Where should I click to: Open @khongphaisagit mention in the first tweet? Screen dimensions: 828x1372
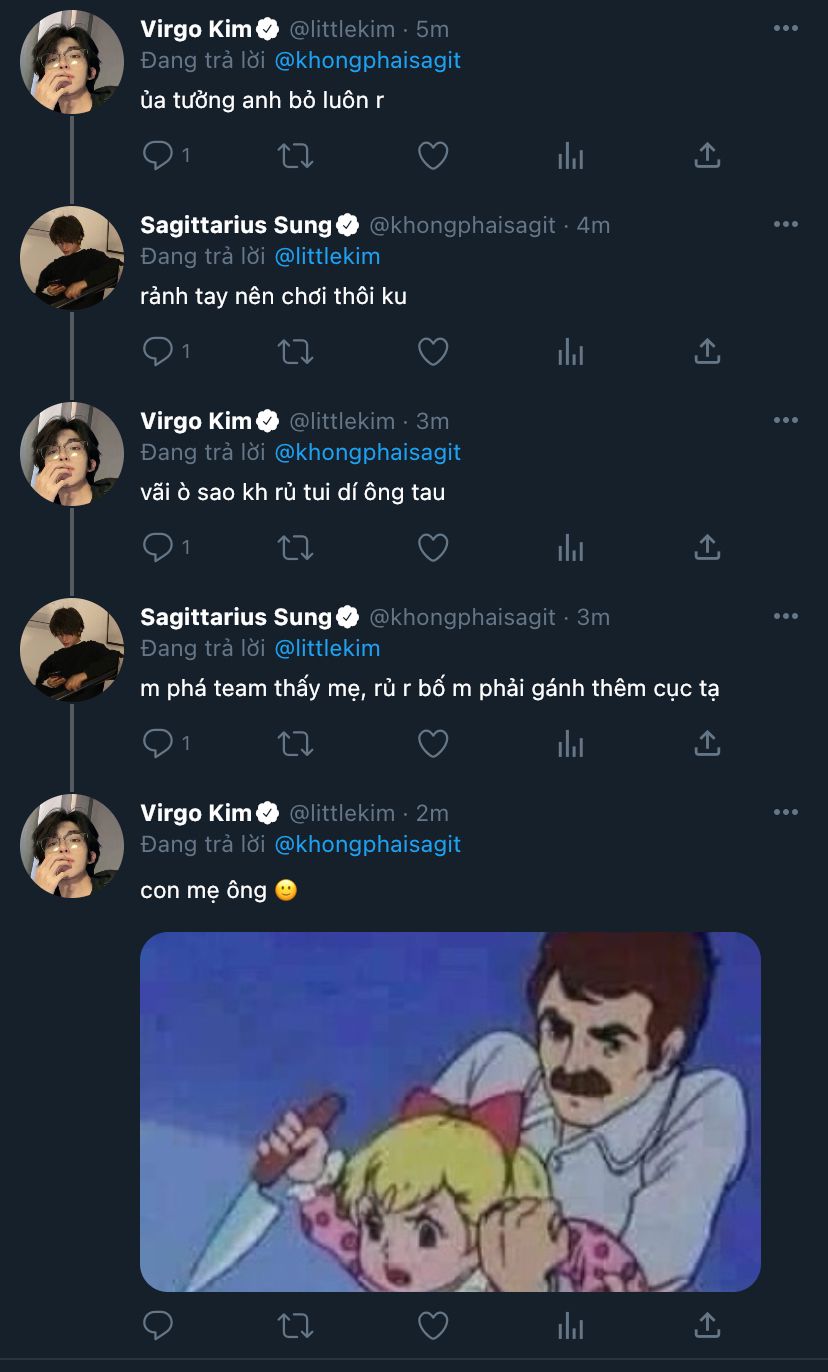pyautogui.click(x=368, y=60)
